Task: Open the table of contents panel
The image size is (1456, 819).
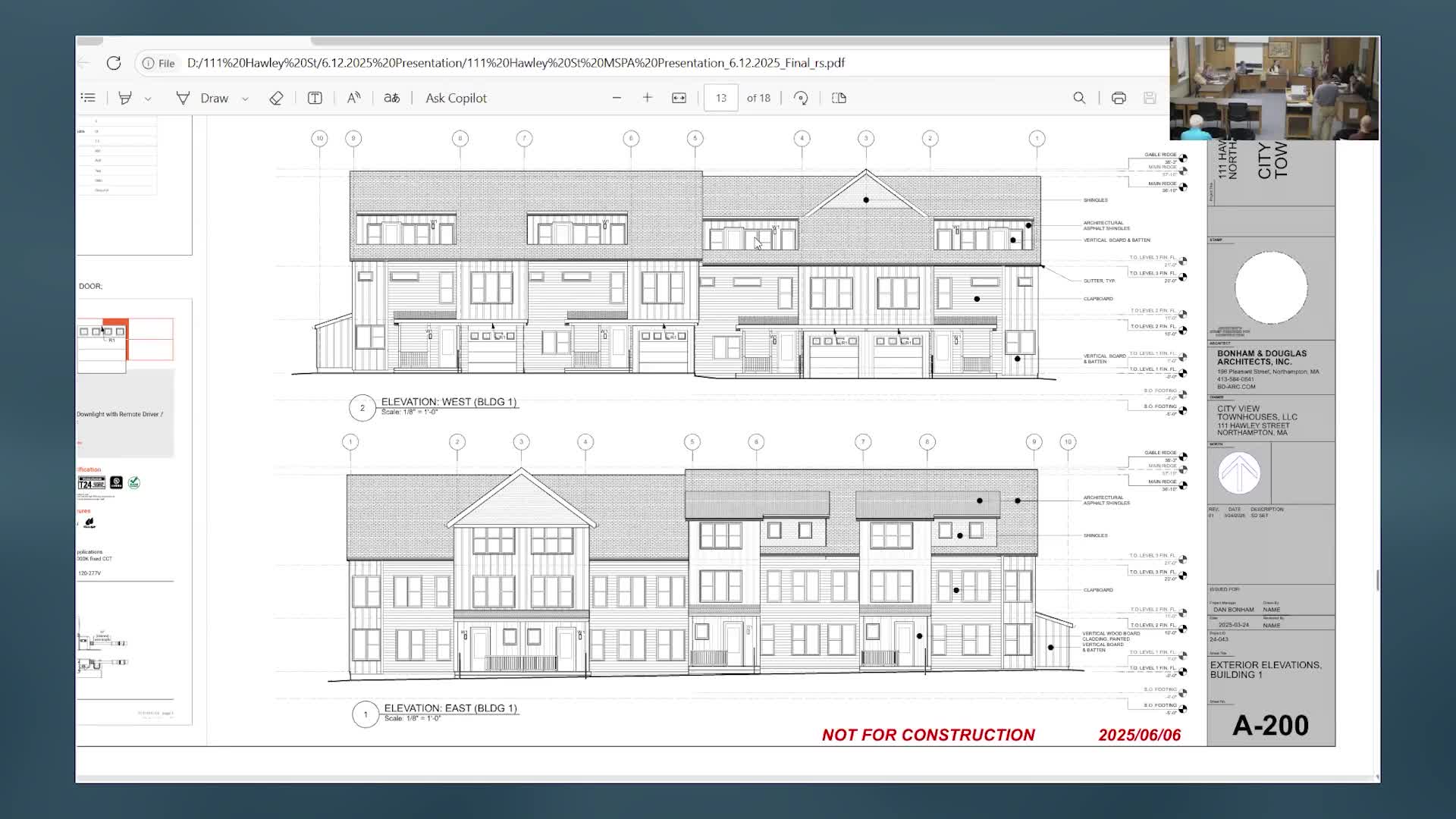Action: tap(88, 98)
